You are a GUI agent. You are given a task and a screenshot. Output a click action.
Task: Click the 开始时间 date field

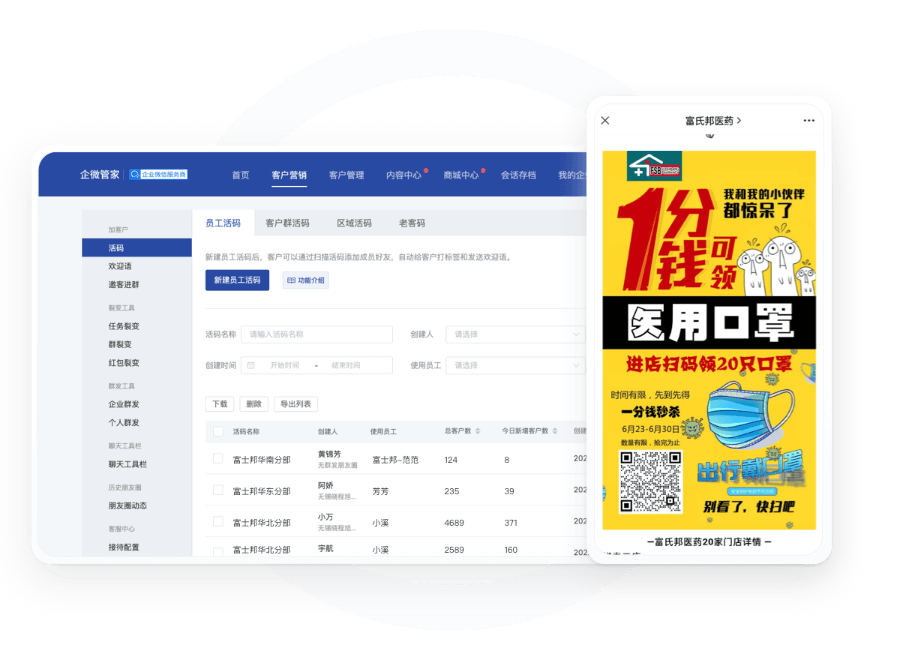click(285, 365)
